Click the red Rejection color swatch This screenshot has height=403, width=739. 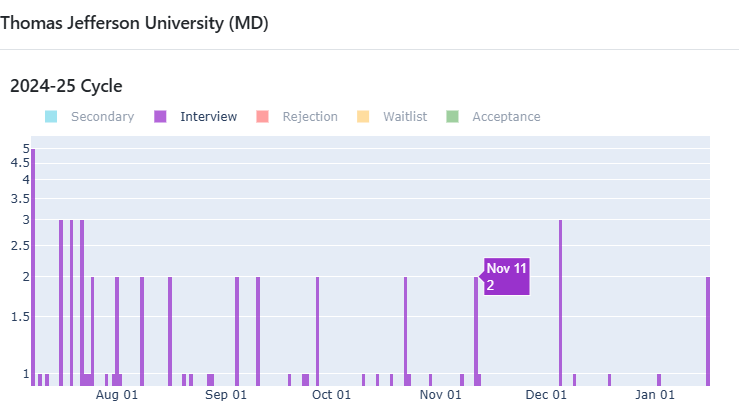[x=263, y=116]
